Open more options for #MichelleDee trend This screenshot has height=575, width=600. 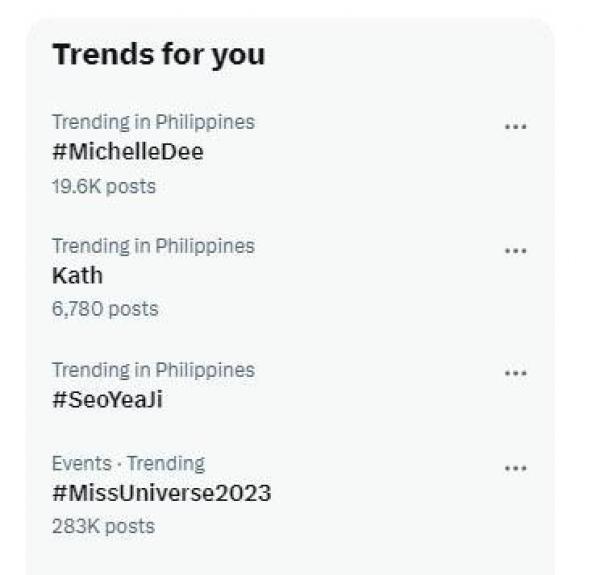click(515, 127)
